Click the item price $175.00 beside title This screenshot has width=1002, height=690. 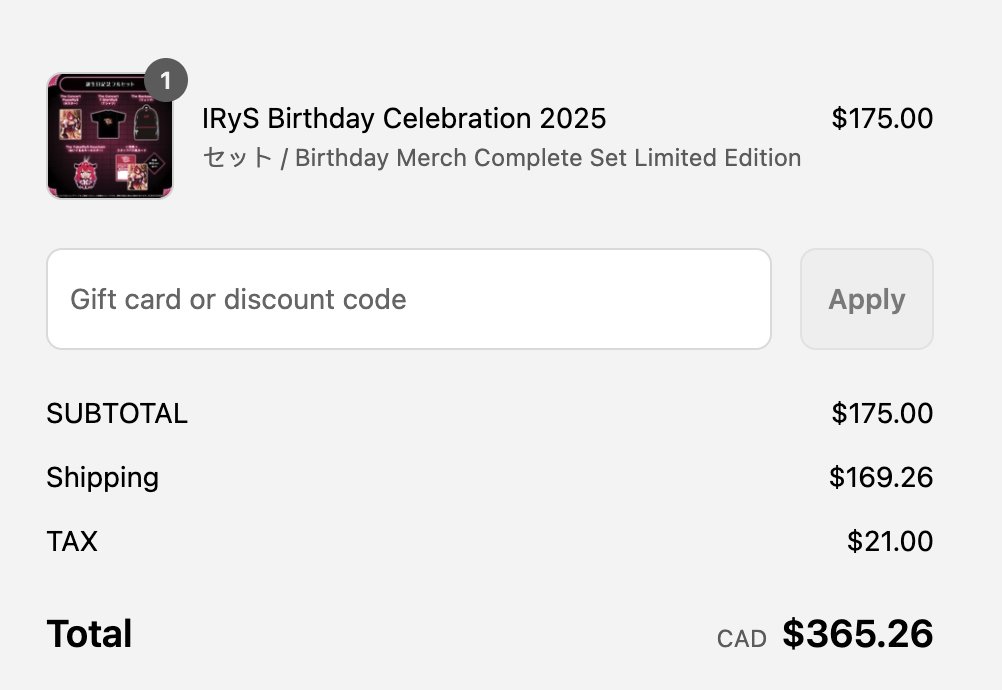click(881, 119)
